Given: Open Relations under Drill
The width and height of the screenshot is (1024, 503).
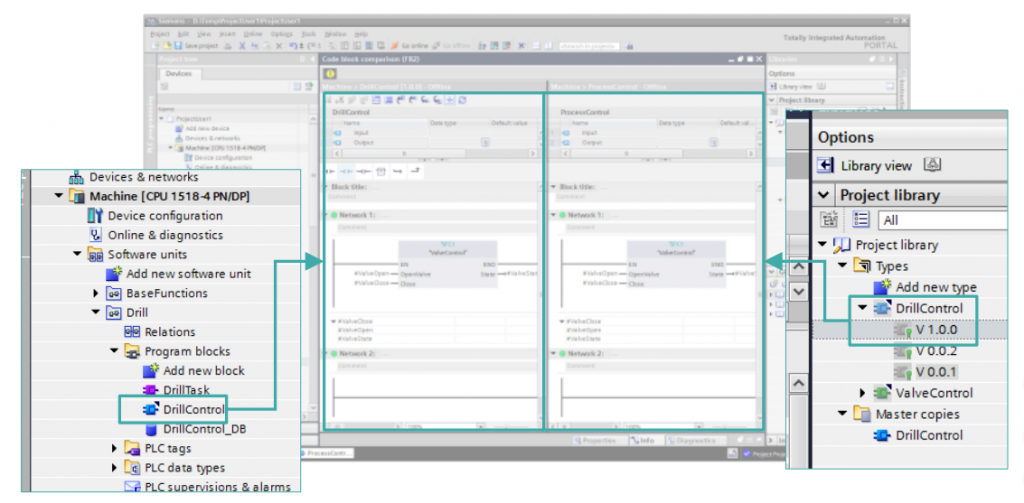Looking at the screenshot, I should point(170,332).
